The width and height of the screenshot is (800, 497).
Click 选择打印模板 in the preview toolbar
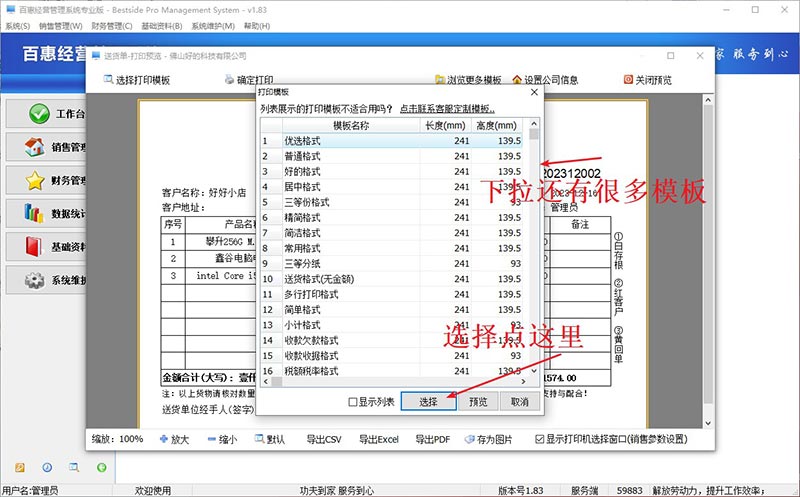pos(137,80)
